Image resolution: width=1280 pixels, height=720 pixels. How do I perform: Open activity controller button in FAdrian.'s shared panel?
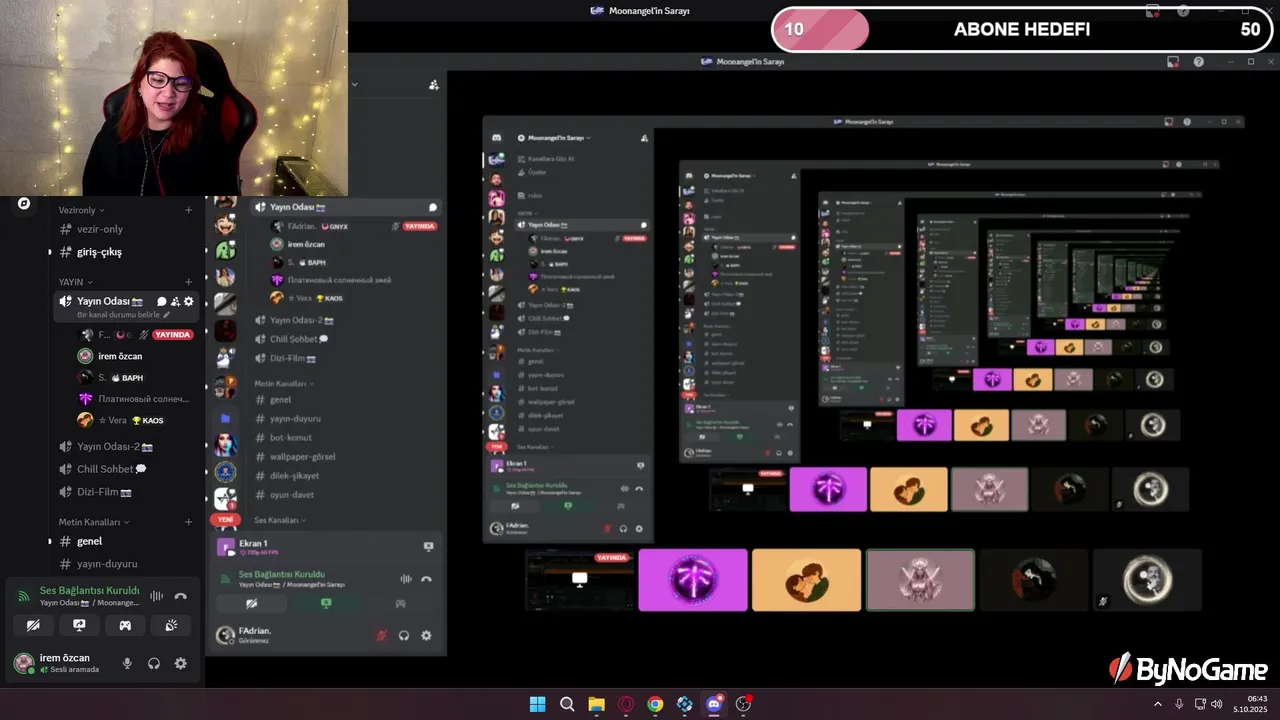pyautogui.click(x=400, y=603)
